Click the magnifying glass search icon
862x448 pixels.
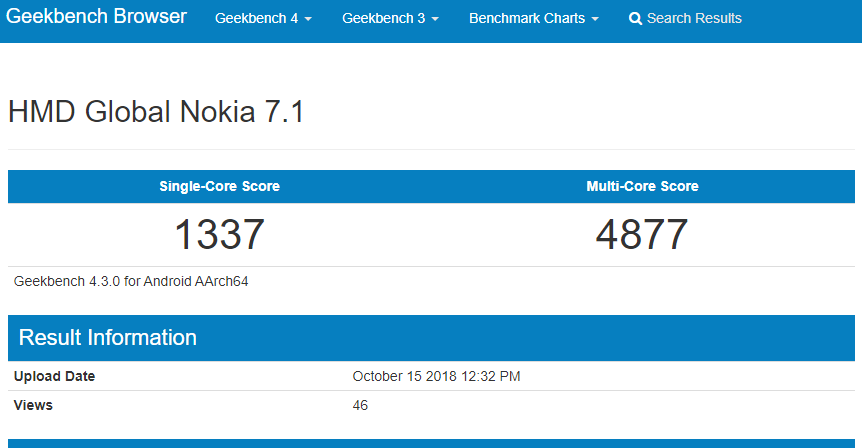pyautogui.click(x=635, y=19)
